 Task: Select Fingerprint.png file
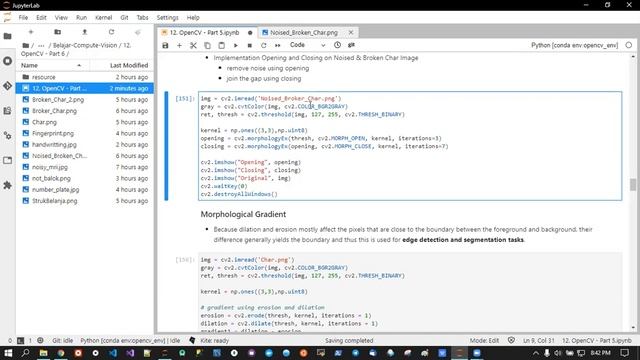click(85, 133)
